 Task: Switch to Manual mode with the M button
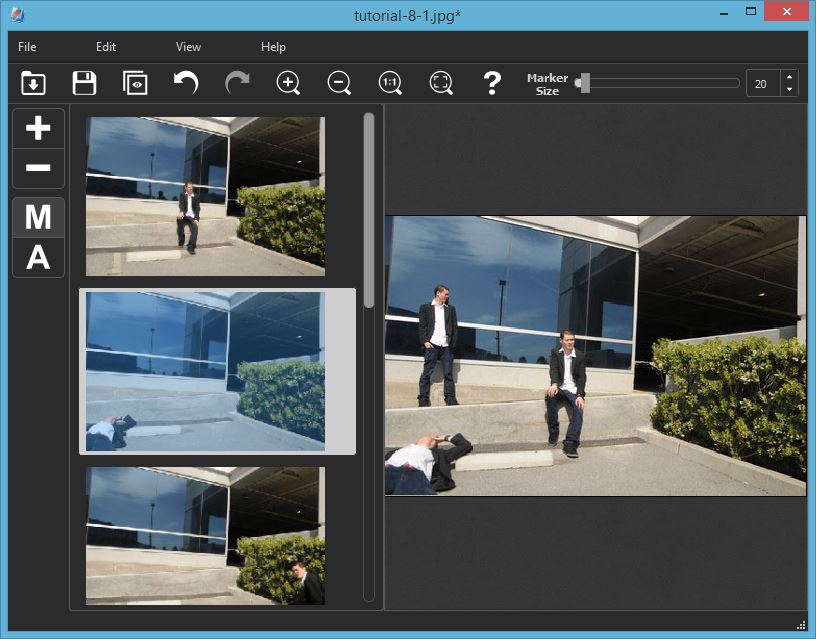pyautogui.click(x=38, y=218)
